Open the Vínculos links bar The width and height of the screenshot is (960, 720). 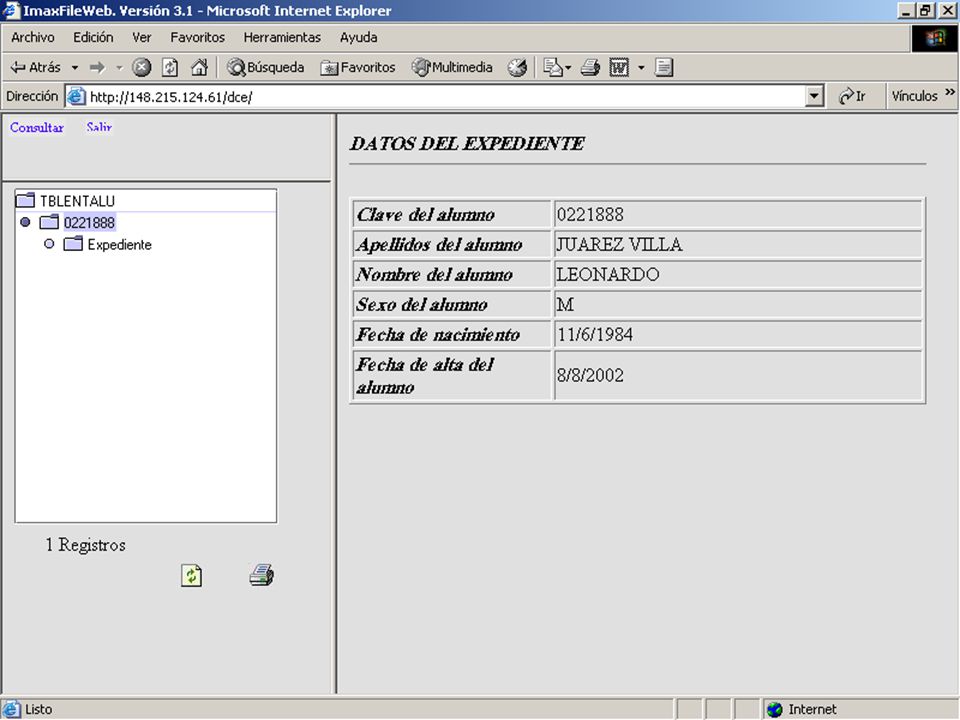click(914, 96)
